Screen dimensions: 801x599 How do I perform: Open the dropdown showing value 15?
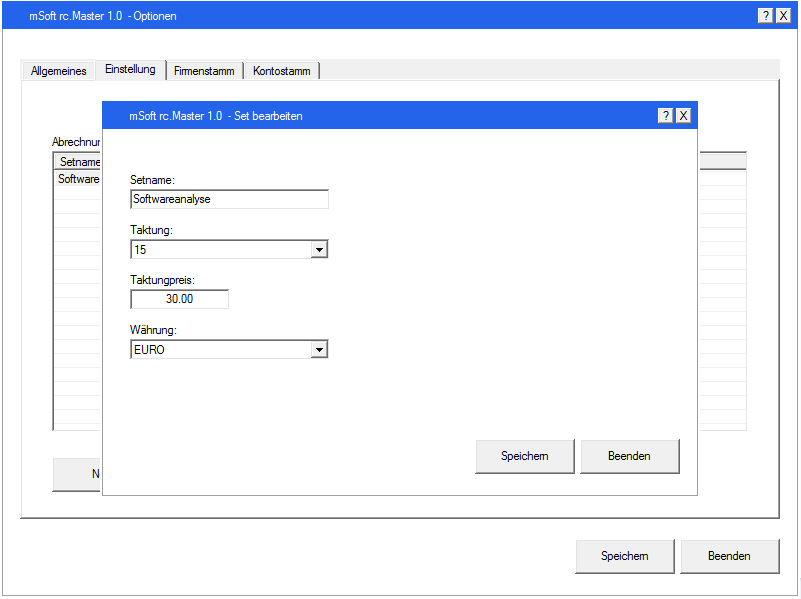[x=319, y=249]
